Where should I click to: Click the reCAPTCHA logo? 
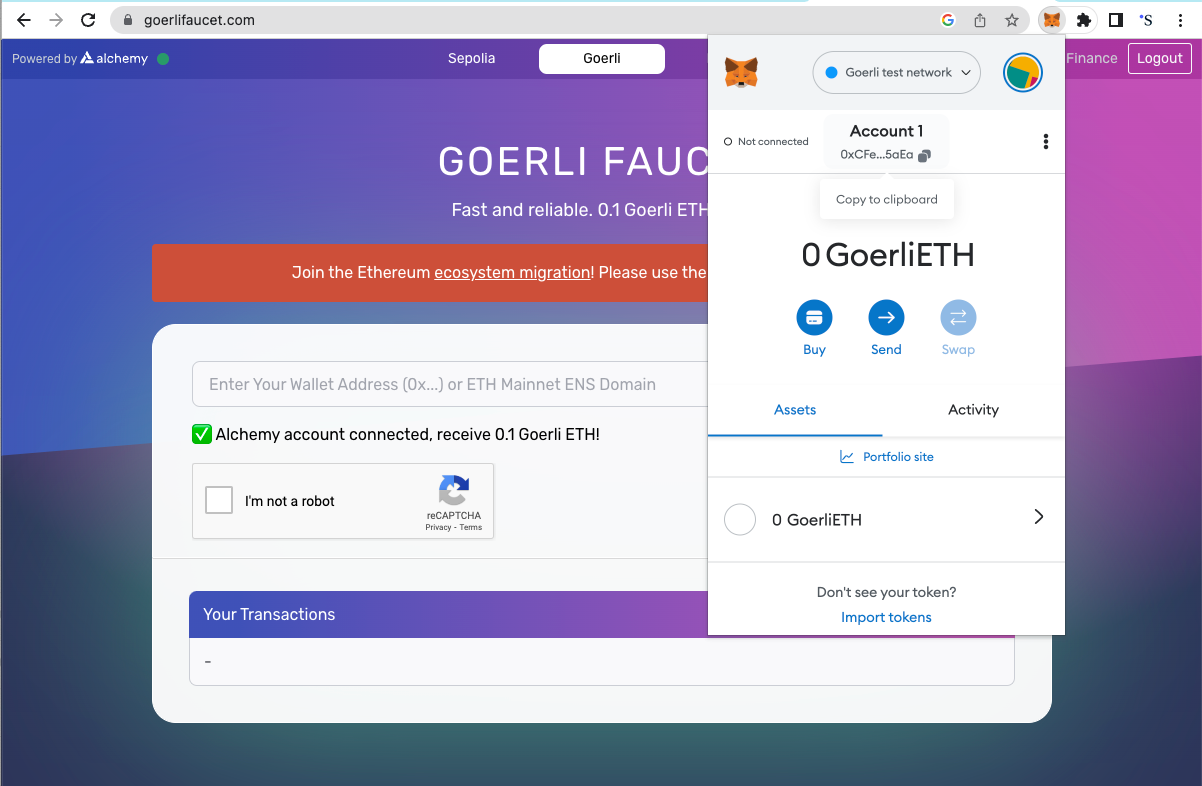(x=454, y=491)
